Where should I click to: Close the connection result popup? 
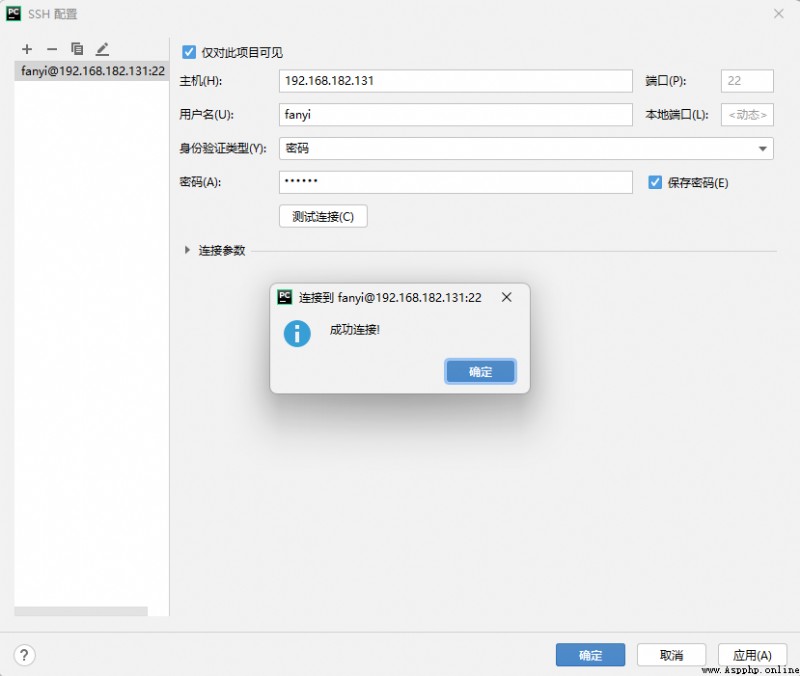(506, 297)
